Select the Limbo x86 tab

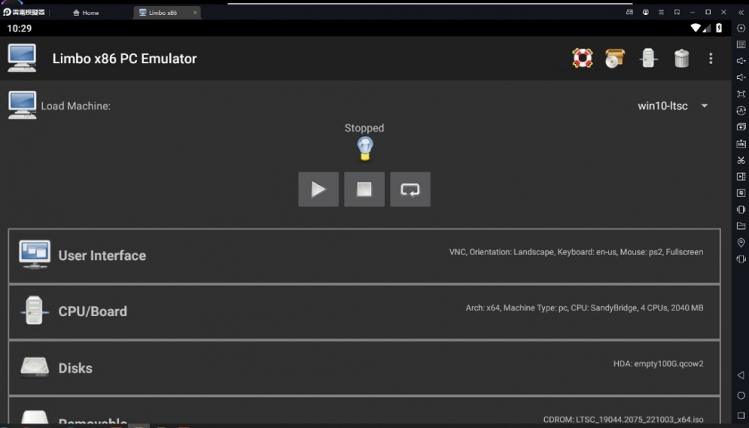[161, 13]
